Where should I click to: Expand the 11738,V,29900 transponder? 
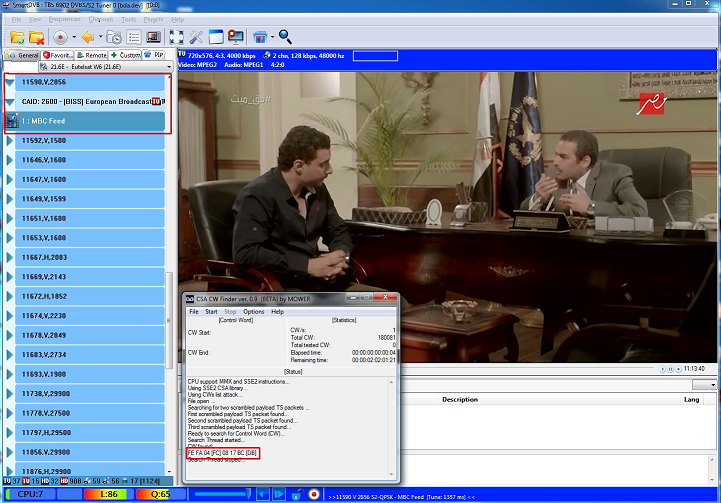10,394
